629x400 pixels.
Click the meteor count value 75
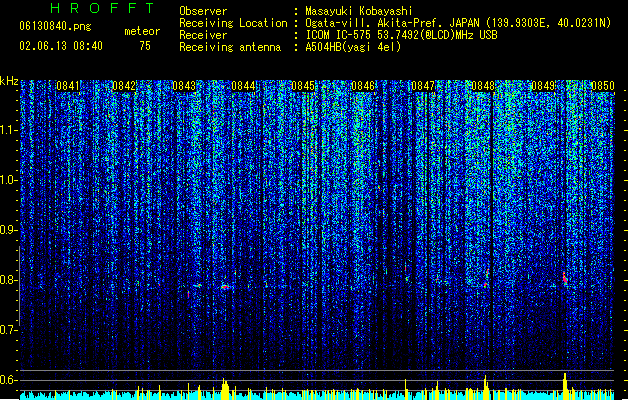(x=145, y=46)
